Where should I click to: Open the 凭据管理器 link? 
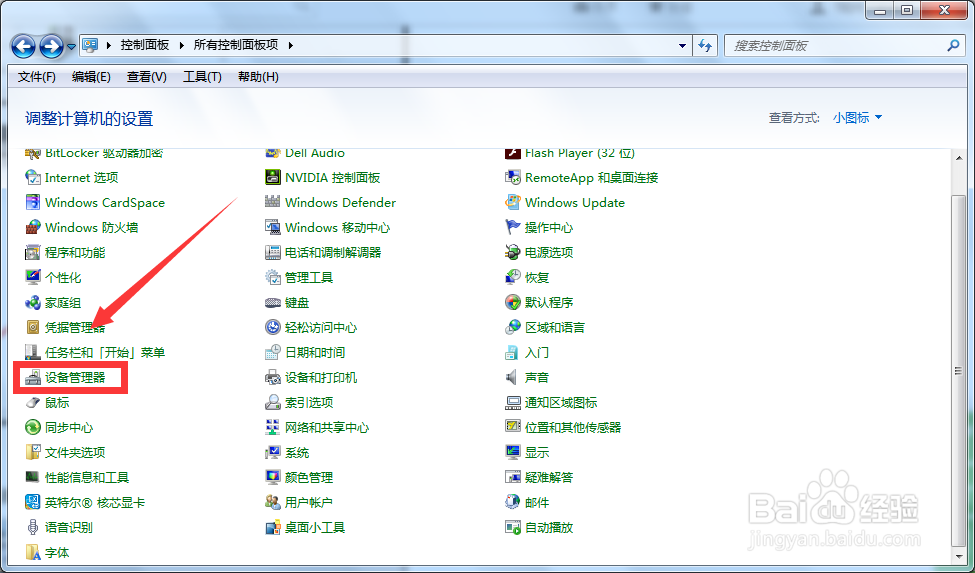[75, 328]
